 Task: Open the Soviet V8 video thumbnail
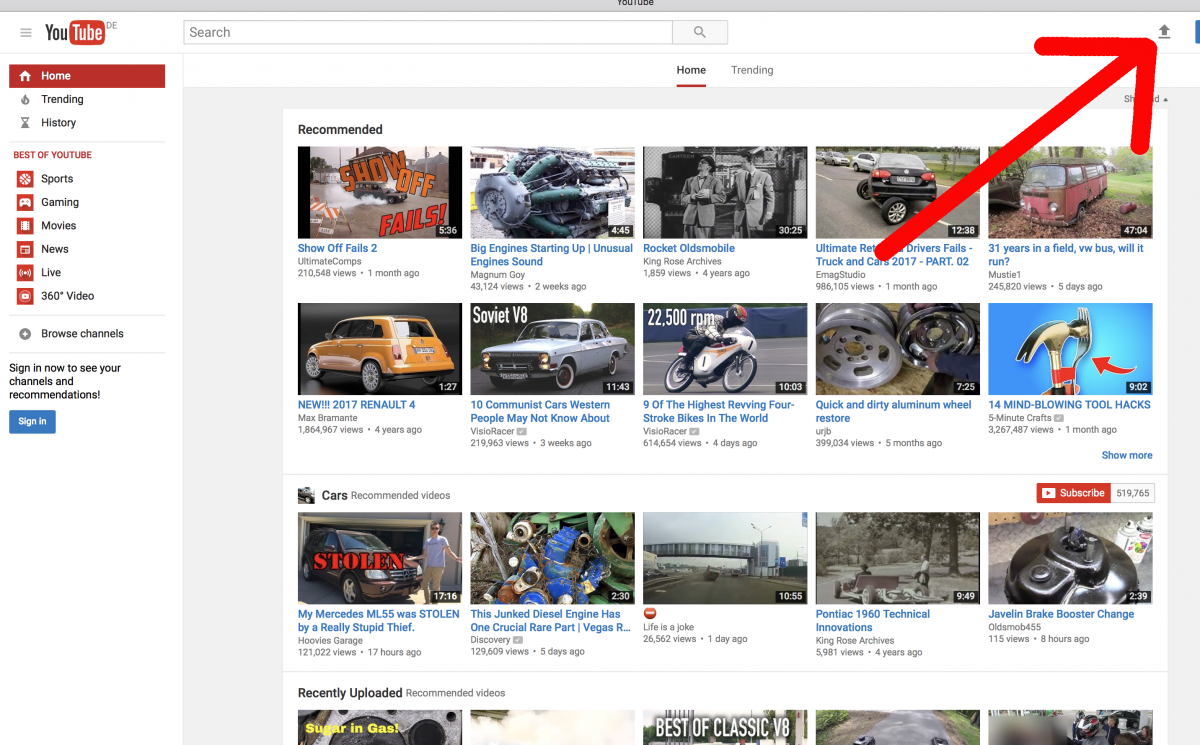pyautogui.click(x=552, y=349)
